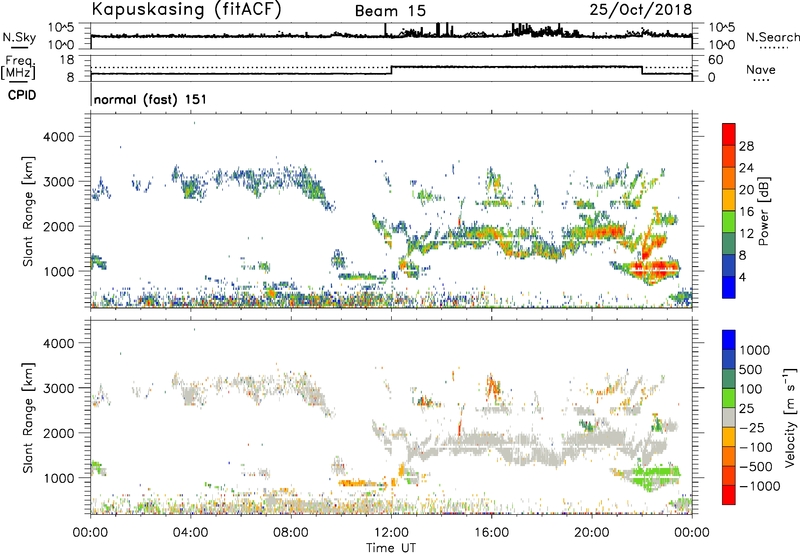Select the '08:00' time tick label
The width and height of the screenshot is (800, 554).
(291, 533)
